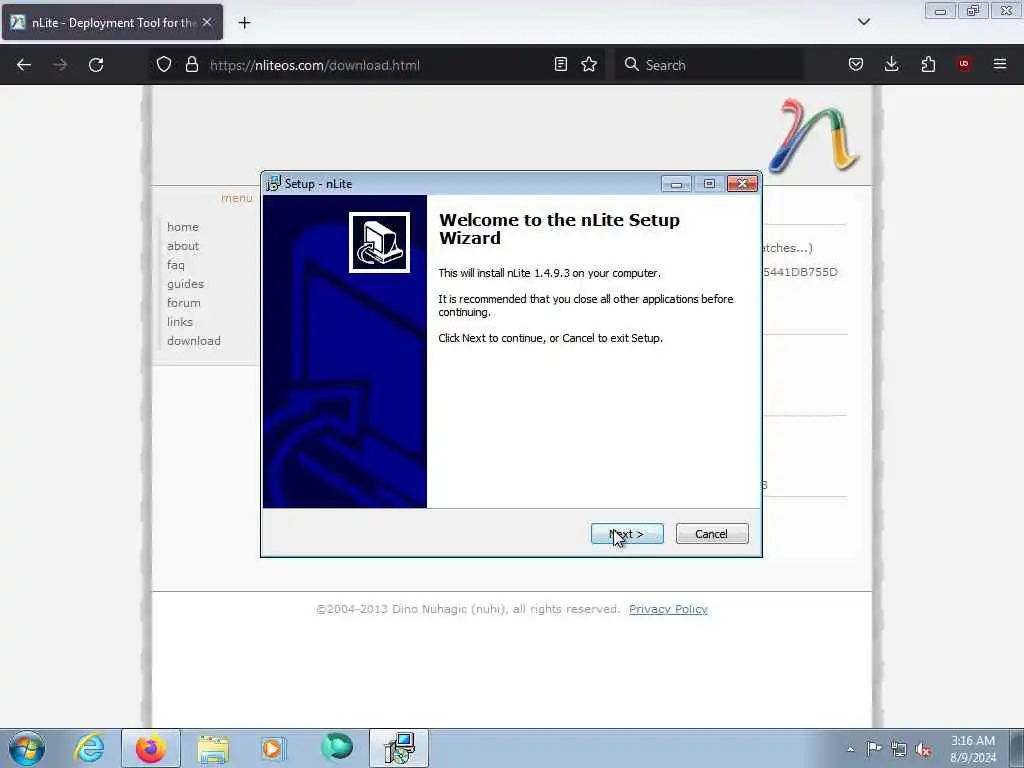View site security via the padlock icon
This screenshot has height=768, width=1024.
pyautogui.click(x=191, y=65)
